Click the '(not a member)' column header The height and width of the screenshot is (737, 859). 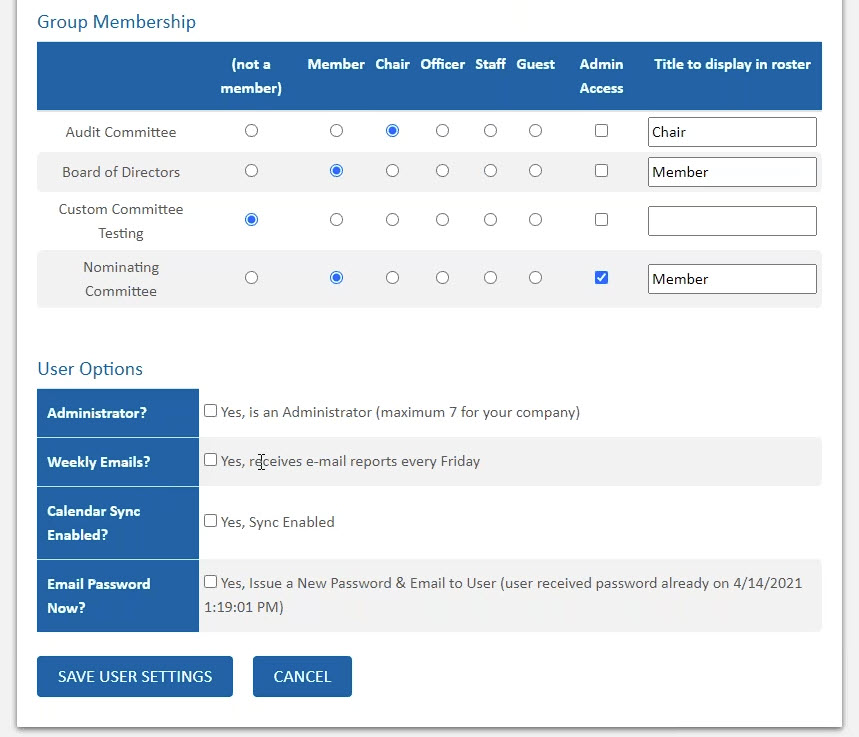[251, 76]
